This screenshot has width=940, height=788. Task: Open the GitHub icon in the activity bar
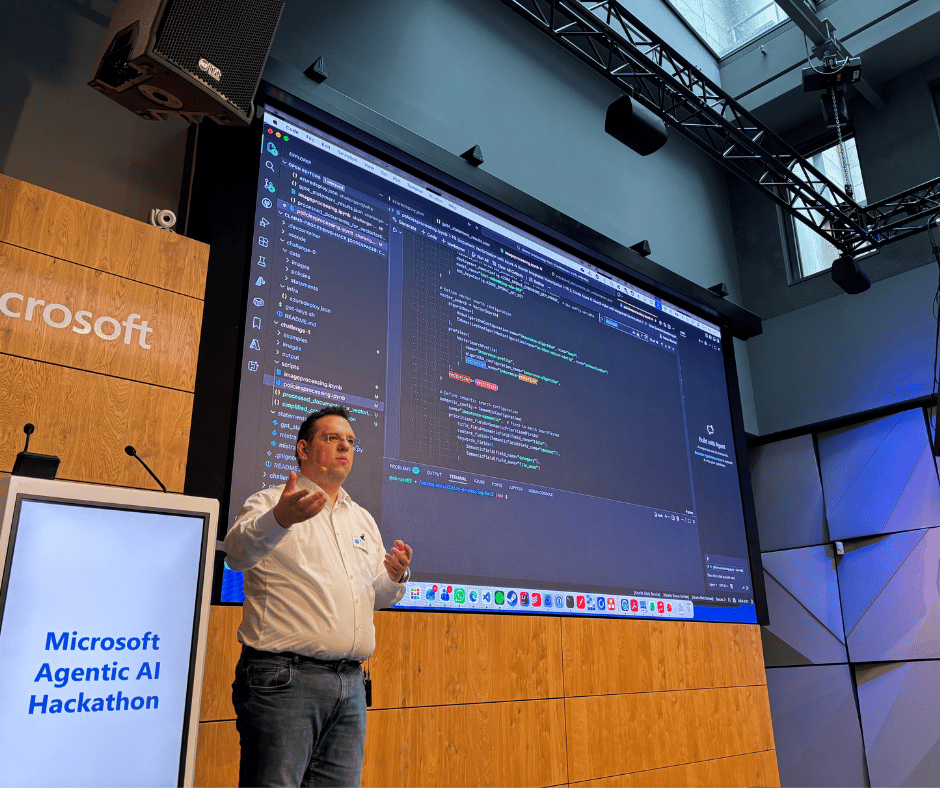coord(267,203)
